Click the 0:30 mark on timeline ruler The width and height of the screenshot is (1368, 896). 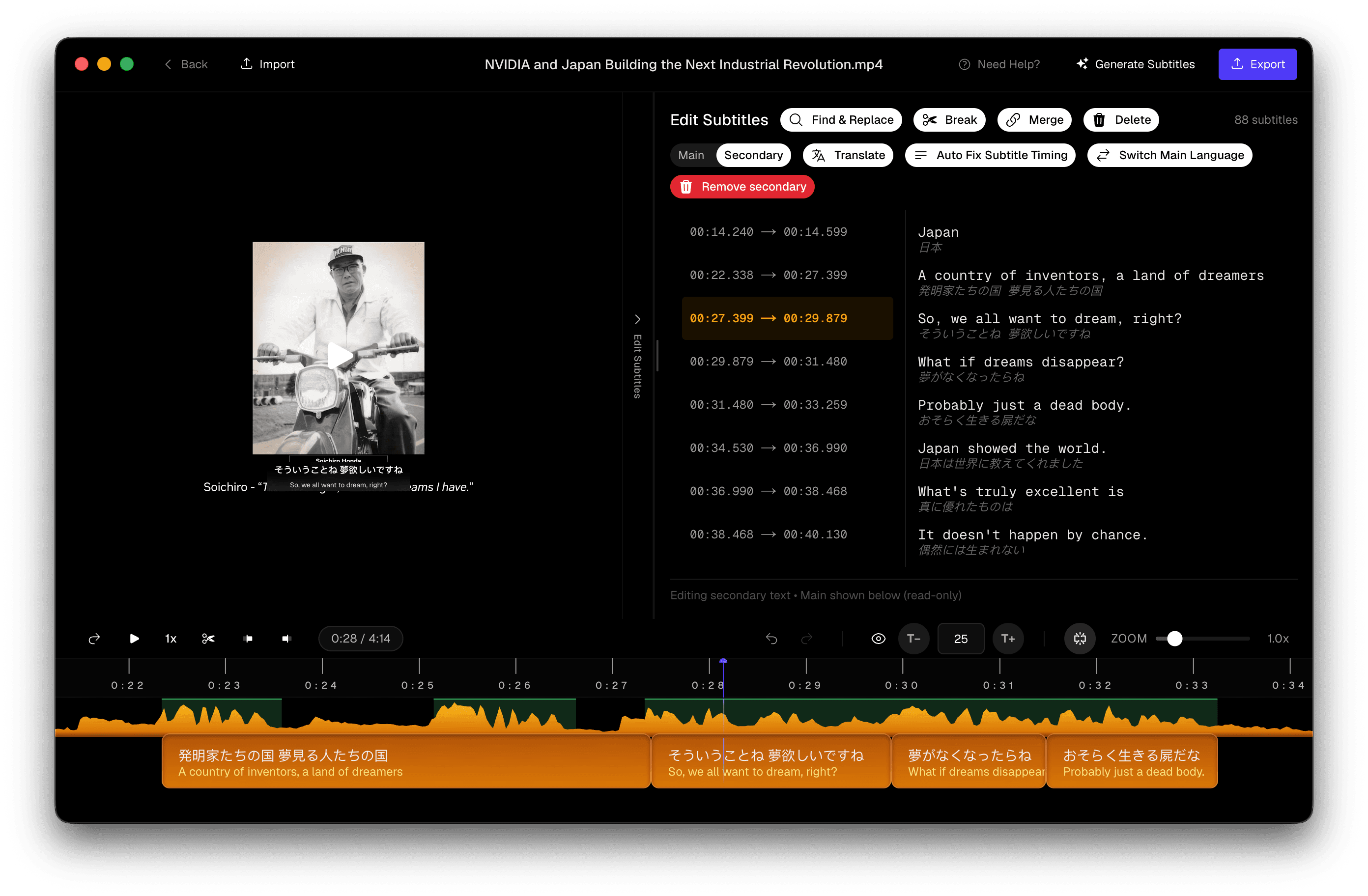[x=902, y=685]
